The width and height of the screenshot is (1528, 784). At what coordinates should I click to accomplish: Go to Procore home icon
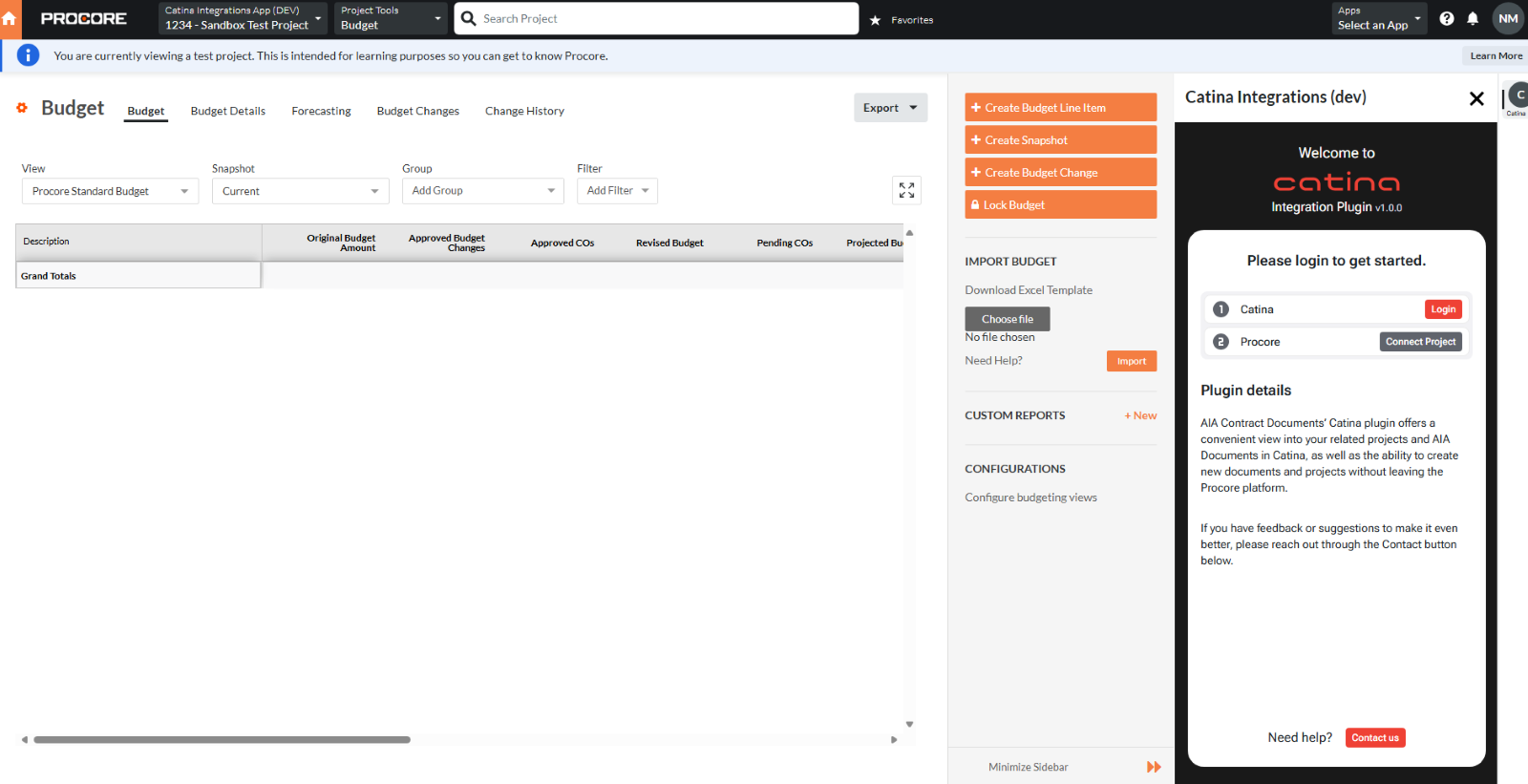coord(10,19)
